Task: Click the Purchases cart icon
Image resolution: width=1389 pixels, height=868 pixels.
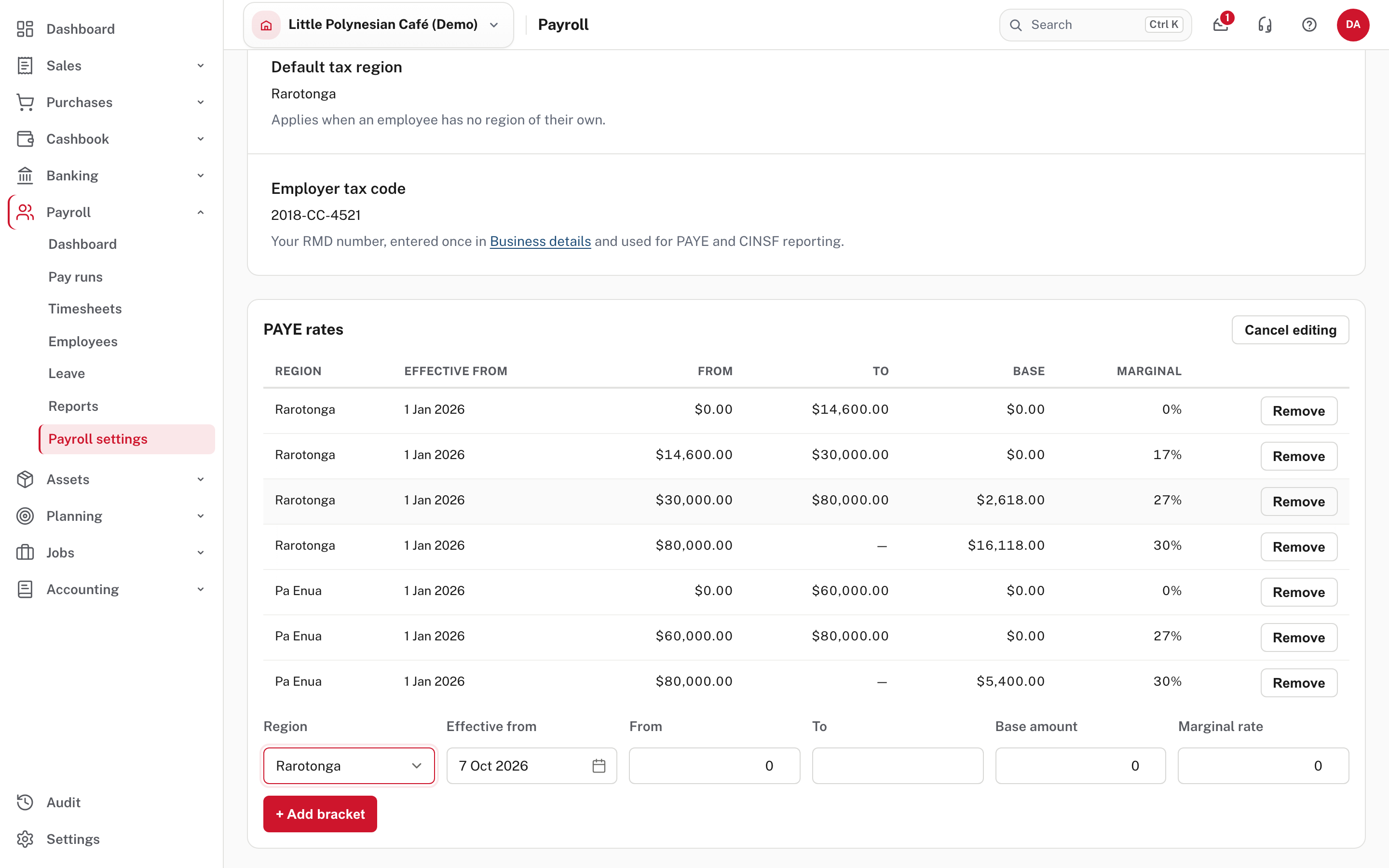Action: [25, 102]
